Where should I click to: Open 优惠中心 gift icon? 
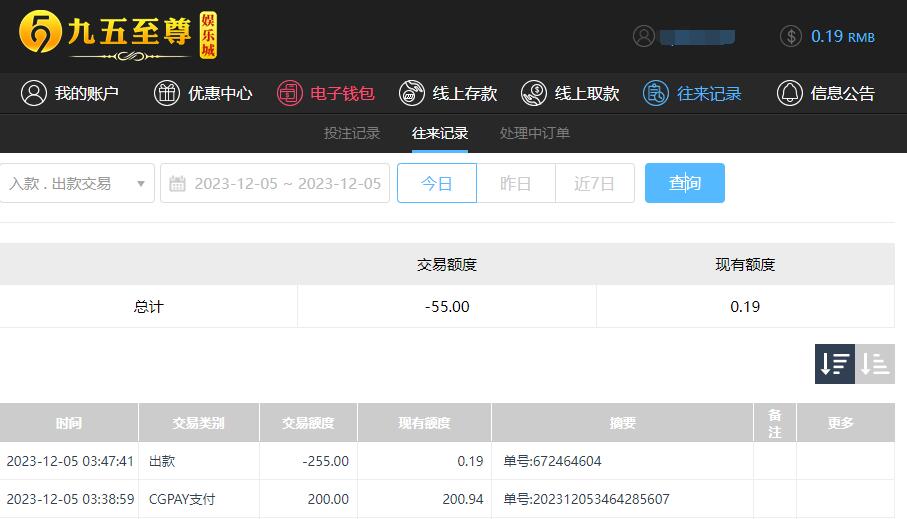[x=167, y=93]
